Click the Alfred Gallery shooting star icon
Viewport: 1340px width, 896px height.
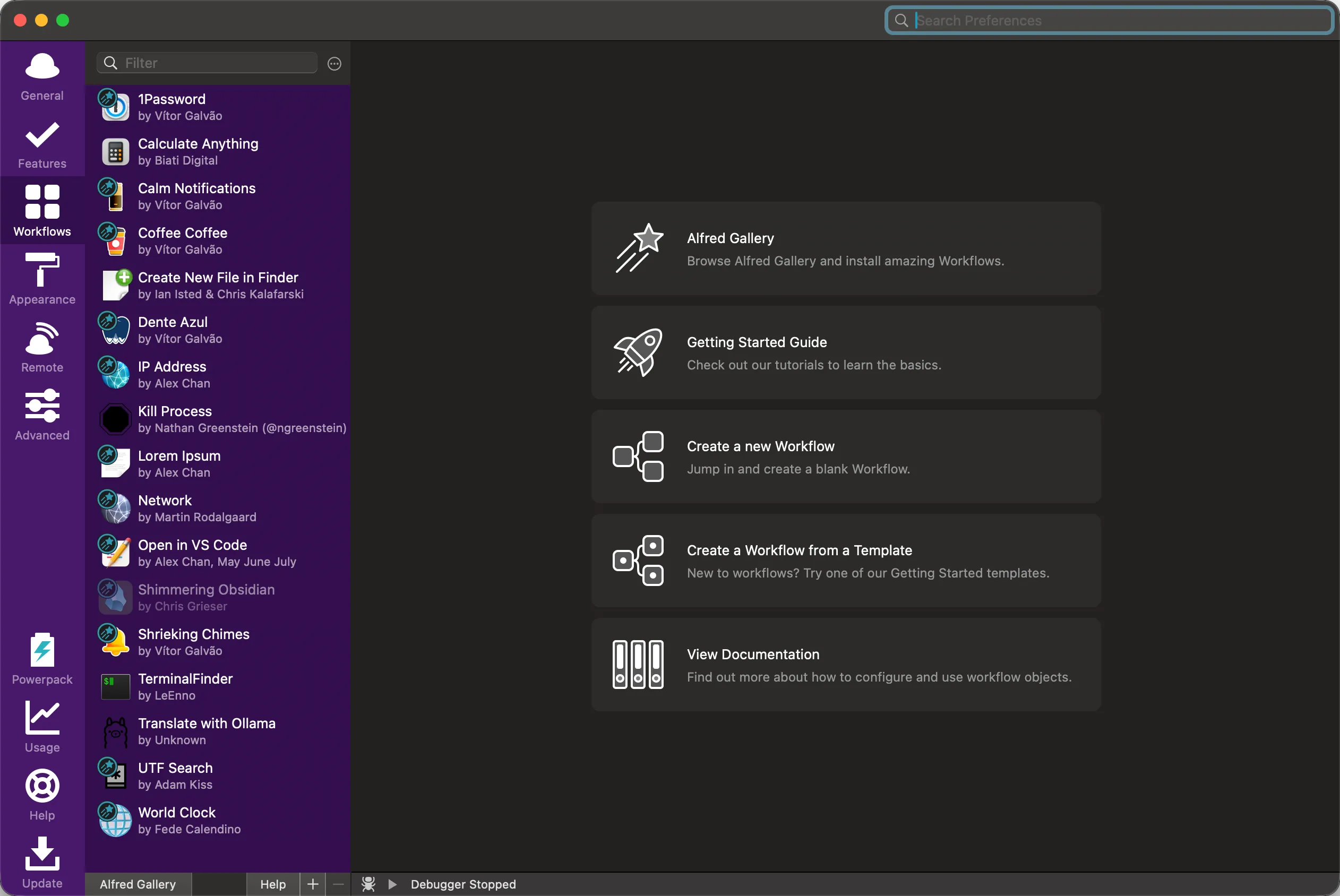(x=638, y=248)
